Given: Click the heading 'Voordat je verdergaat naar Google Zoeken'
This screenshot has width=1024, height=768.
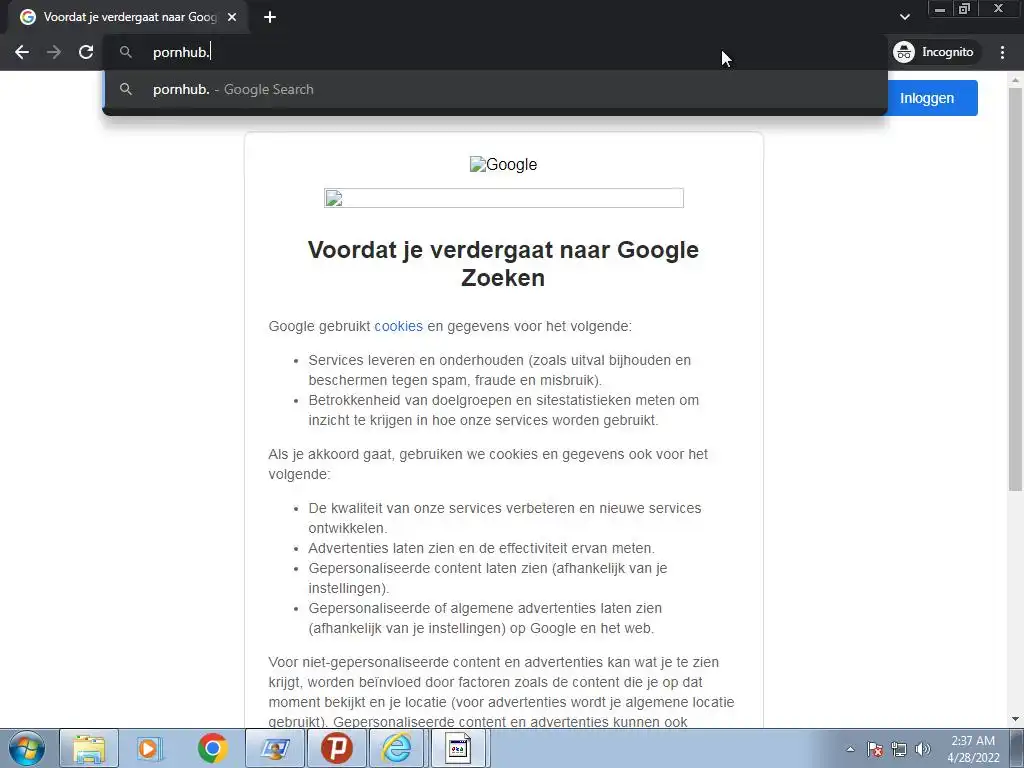Looking at the screenshot, I should pyautogui.click(x=504, y=263).
